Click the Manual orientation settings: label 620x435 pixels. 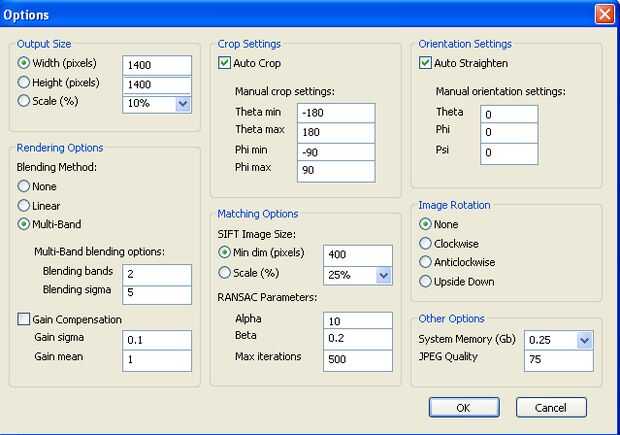point(501,92)
